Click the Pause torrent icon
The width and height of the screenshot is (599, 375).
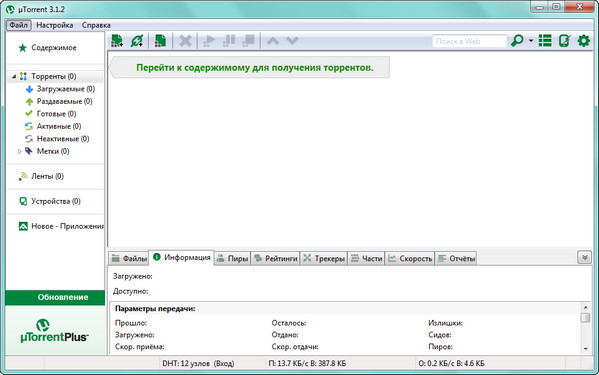(x=229, y=40)
